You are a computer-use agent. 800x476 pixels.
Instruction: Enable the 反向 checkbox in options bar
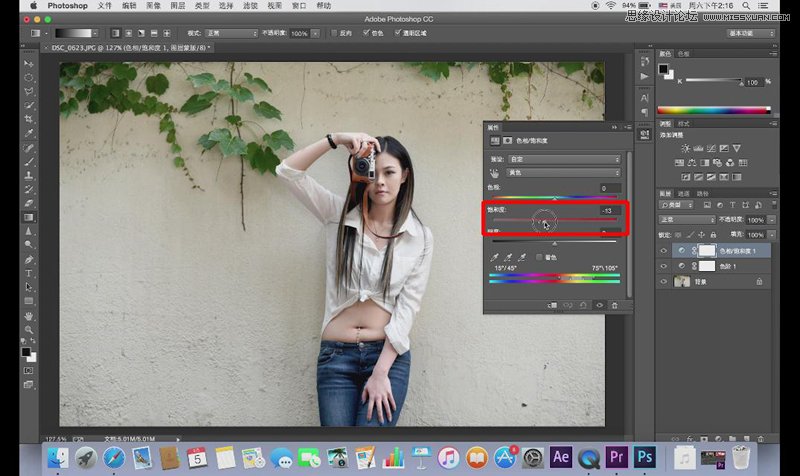pos(334,33)
